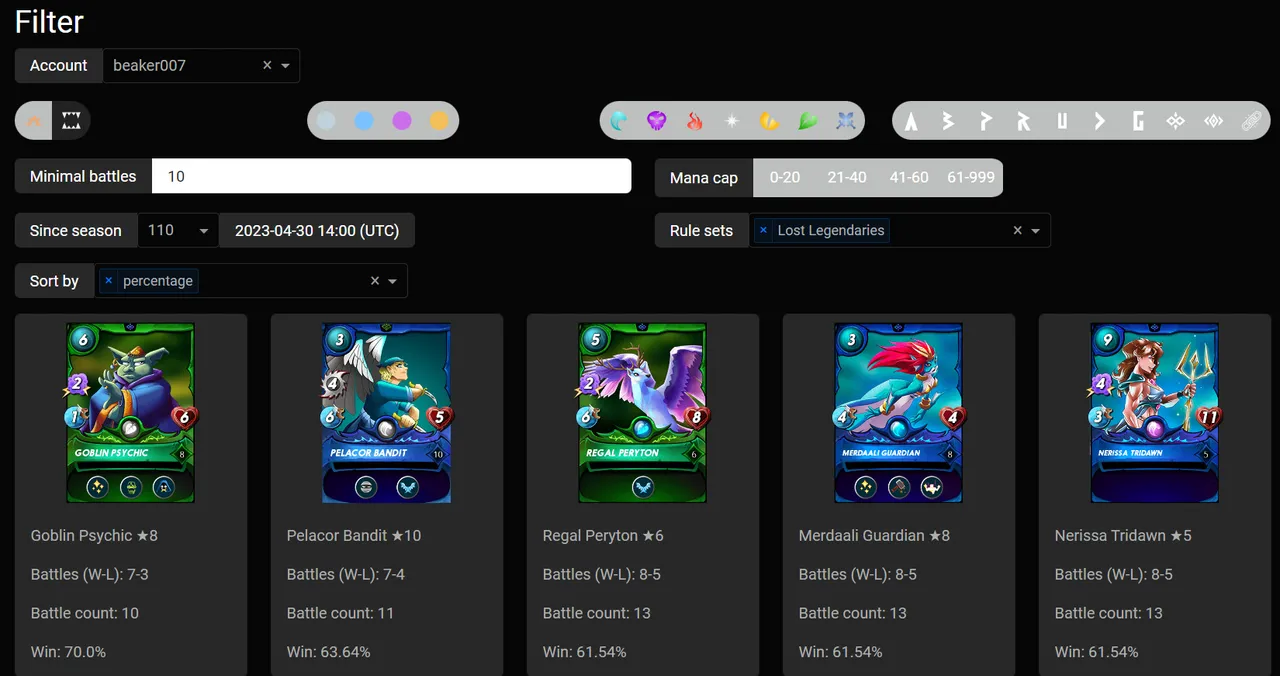
Task: Select mana cap 0-20
Action: (785, 177)
